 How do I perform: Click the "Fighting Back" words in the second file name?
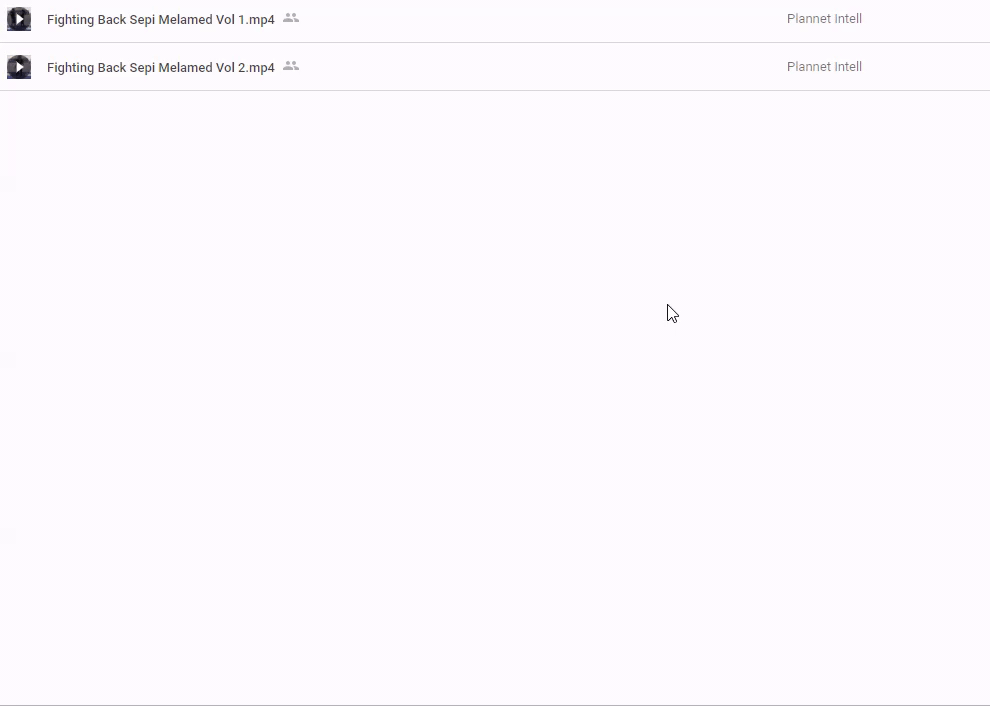86,68
